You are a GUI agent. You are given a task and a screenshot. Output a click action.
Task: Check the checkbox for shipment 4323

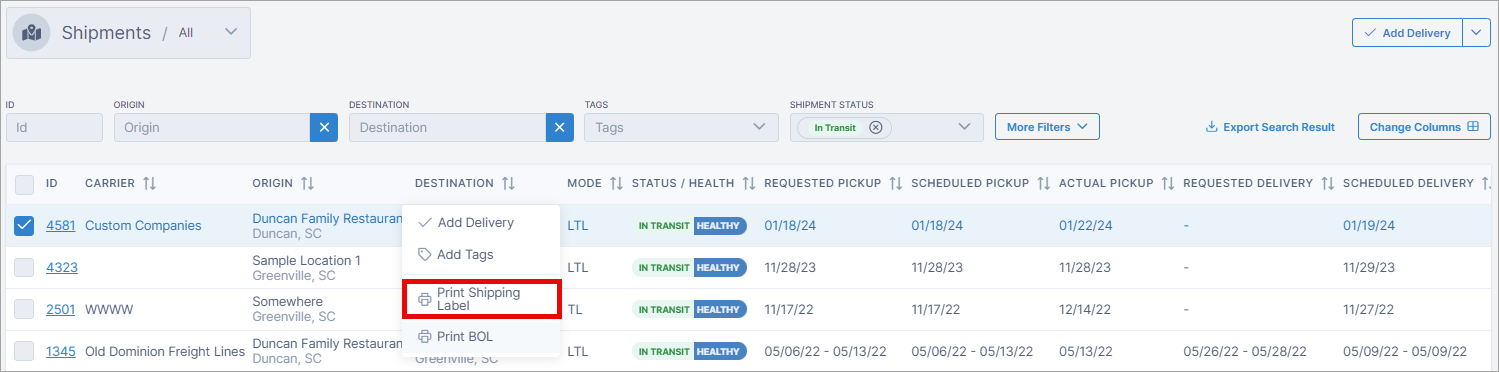(24, 268)
